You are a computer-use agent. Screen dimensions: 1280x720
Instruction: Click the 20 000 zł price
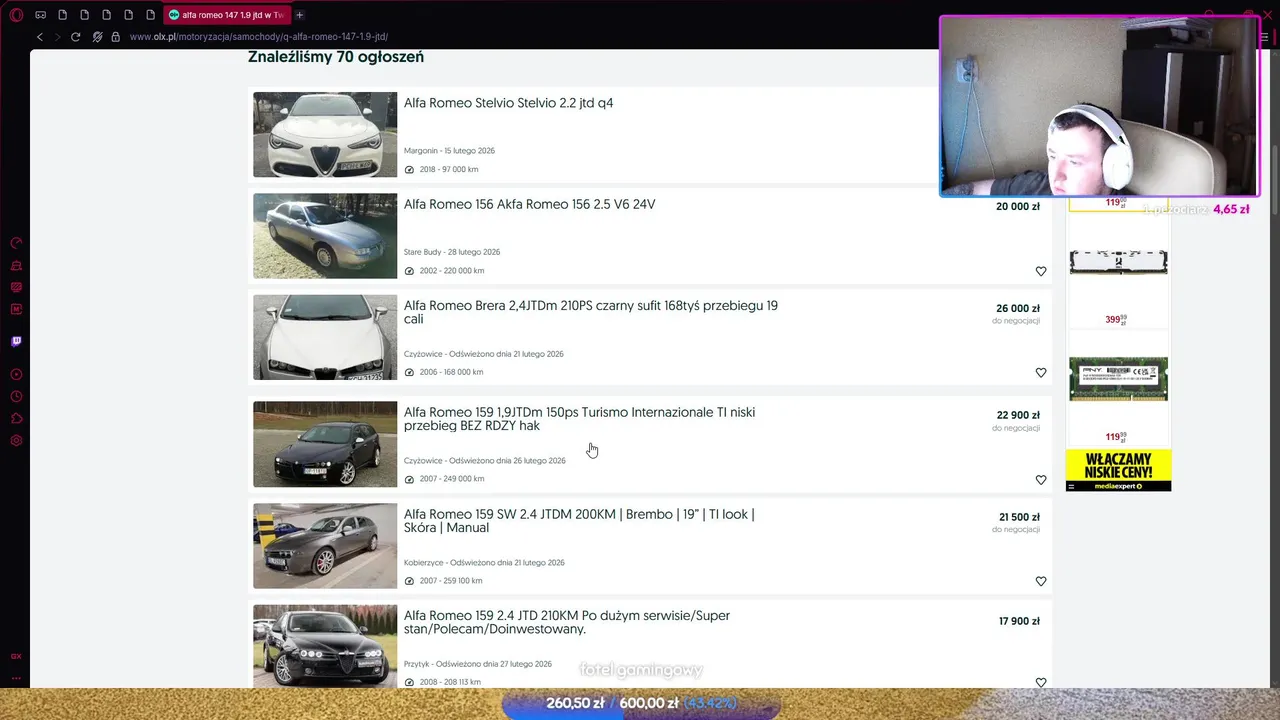[1018, 207]
